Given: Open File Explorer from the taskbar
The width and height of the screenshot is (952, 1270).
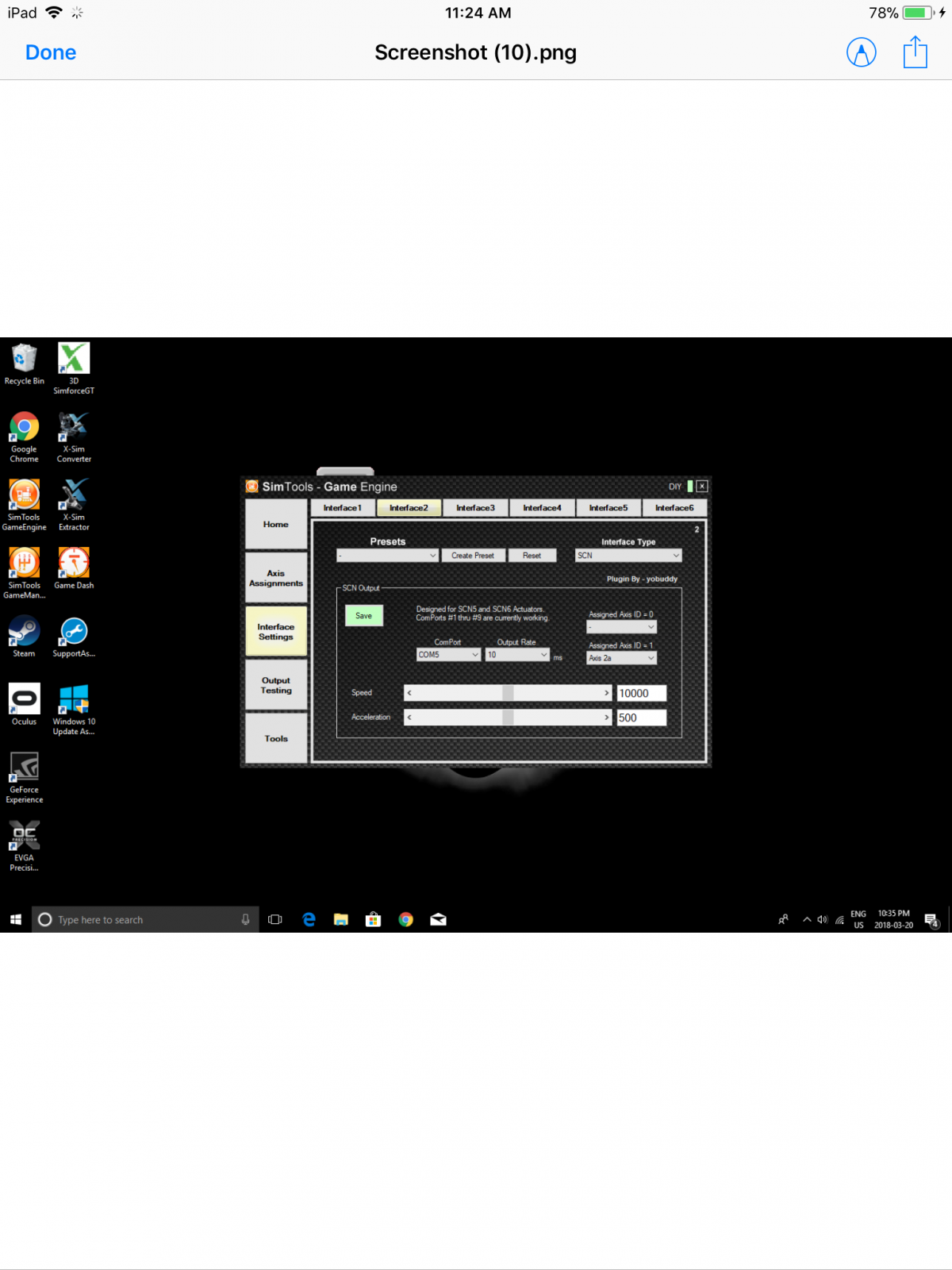Looking at the screenshot, I should pos(341,919).
